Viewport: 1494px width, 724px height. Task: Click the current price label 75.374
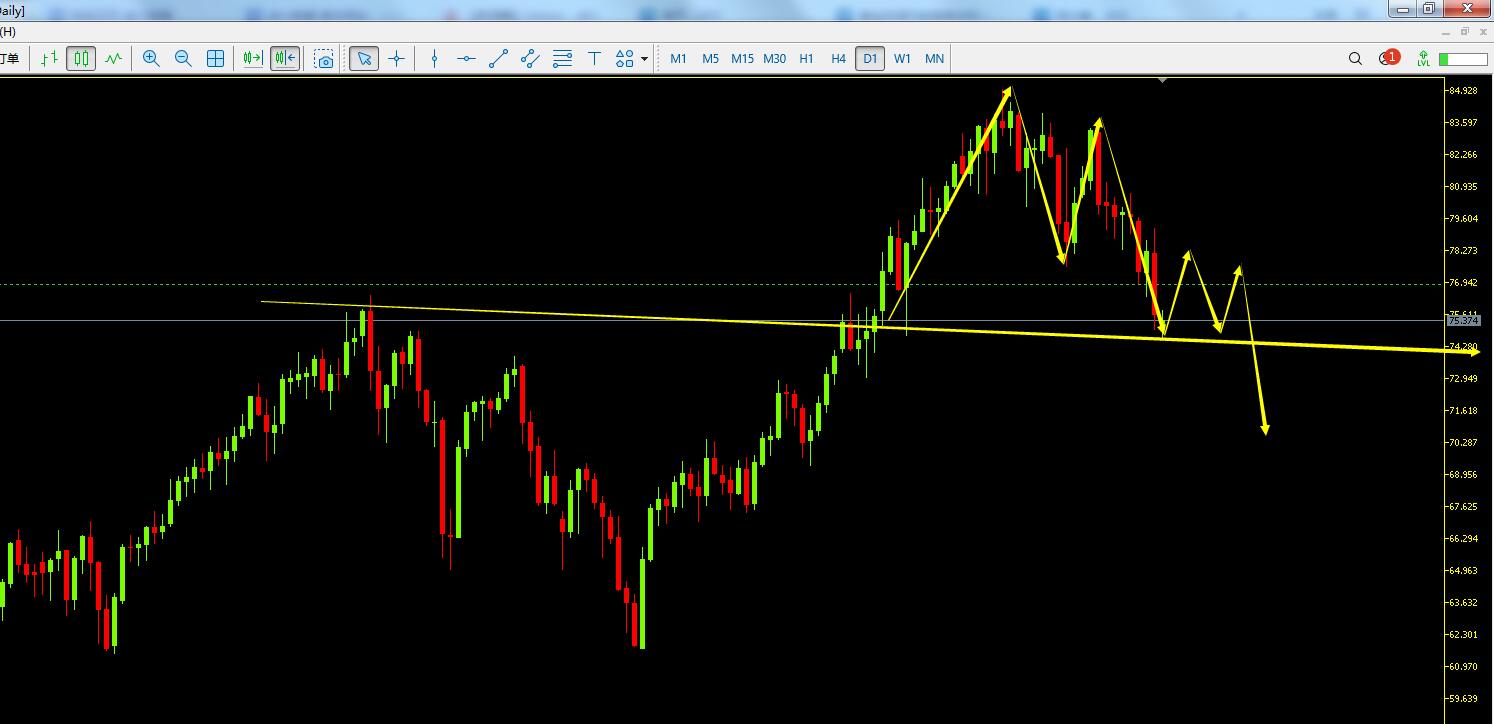click(x=1463, y=321)
